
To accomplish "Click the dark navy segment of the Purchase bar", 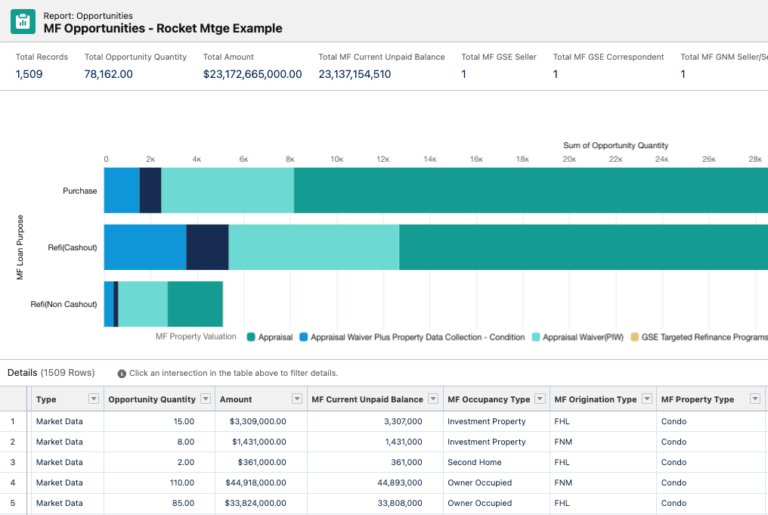I will (x=150, y=191).
